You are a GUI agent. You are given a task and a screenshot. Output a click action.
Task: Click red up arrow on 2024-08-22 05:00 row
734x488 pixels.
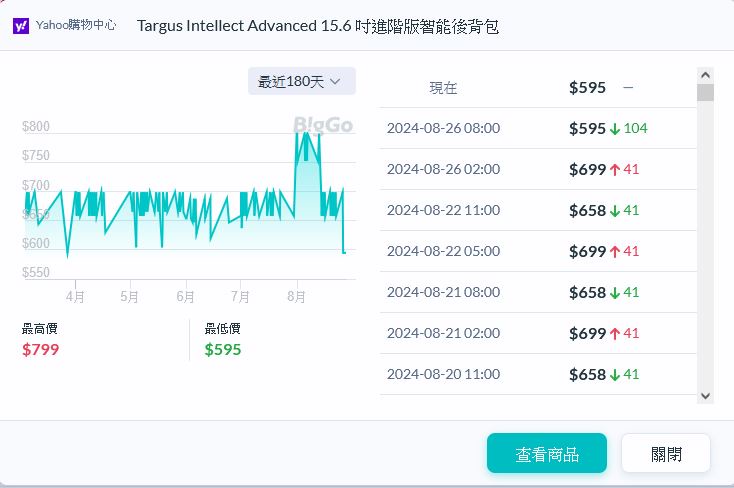[615, 251]
